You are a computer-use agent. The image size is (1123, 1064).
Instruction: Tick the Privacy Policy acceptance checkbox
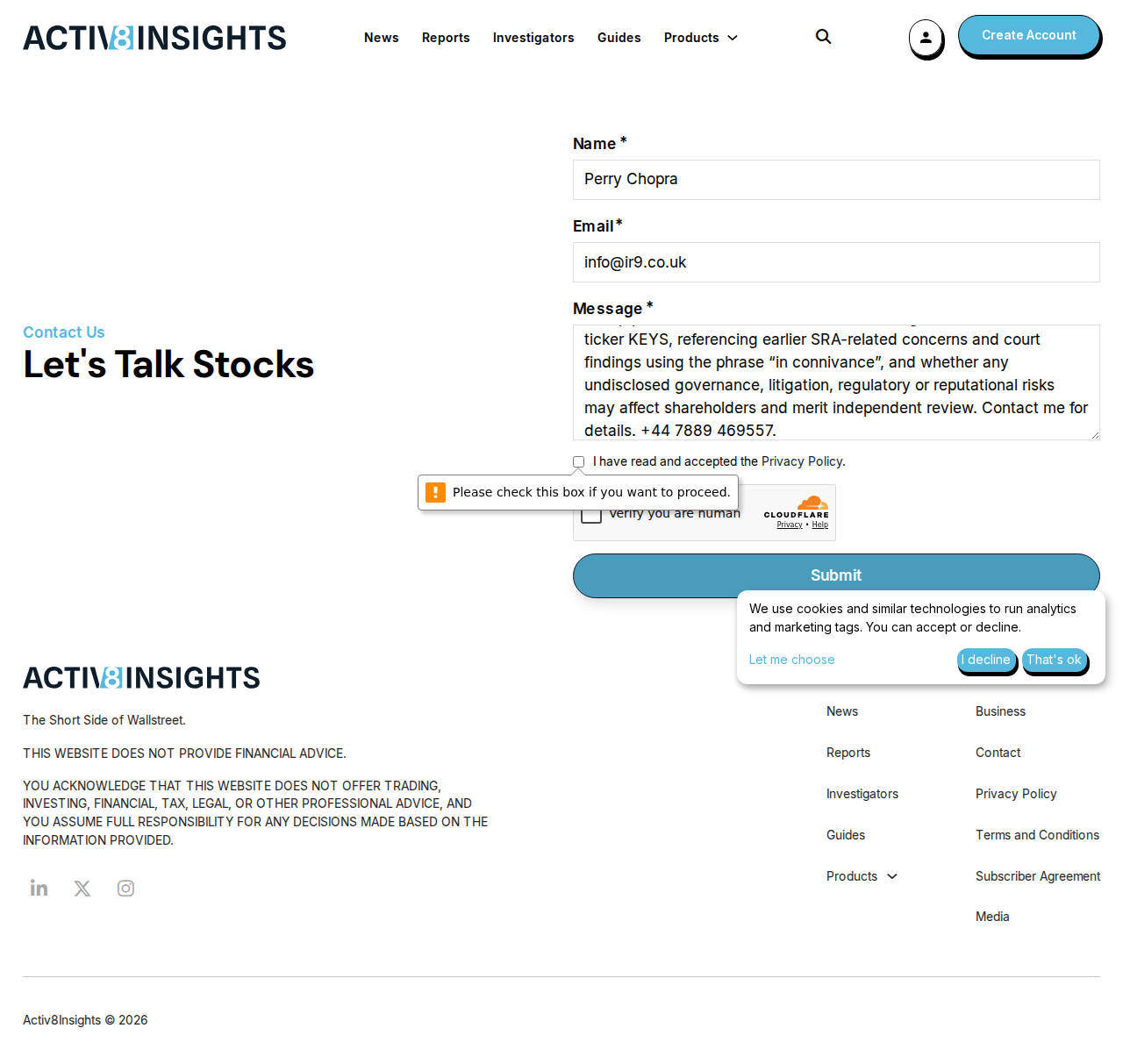579,461
